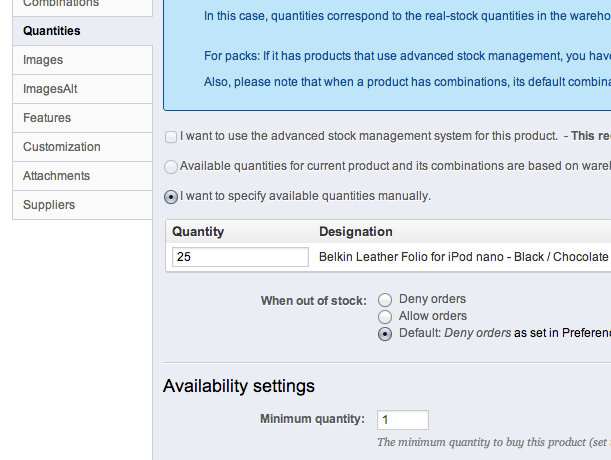Select quantities based on warehouse stock option
The image size is (611, 460).
[172, 166]
